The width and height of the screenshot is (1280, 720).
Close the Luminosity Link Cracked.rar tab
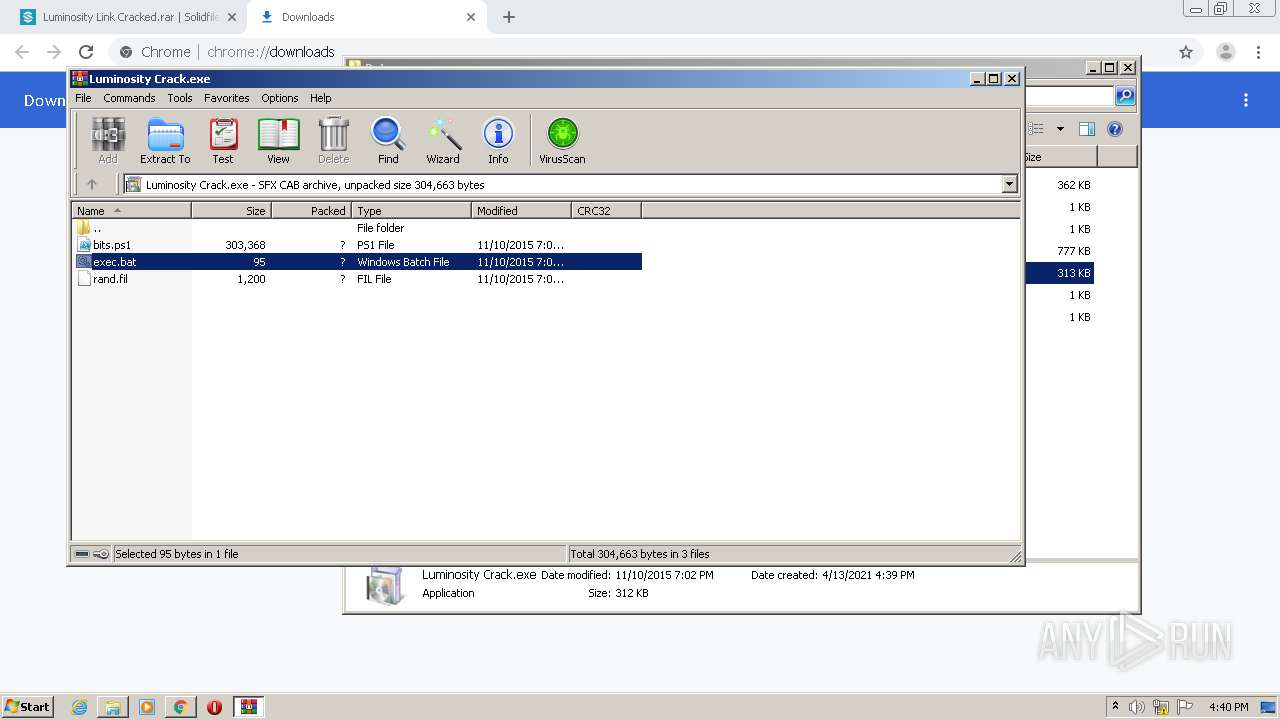pos(231,17)
